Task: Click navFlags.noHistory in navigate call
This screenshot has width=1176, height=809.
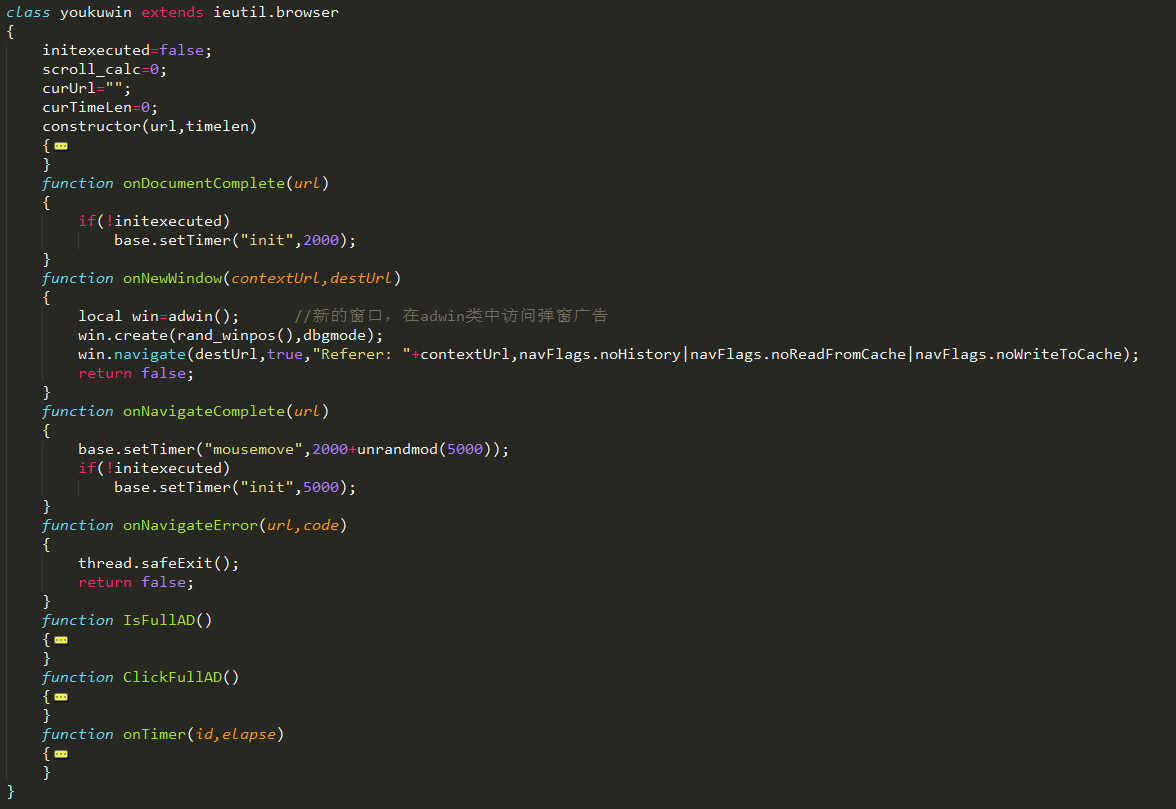Action: tap(599, 355)
